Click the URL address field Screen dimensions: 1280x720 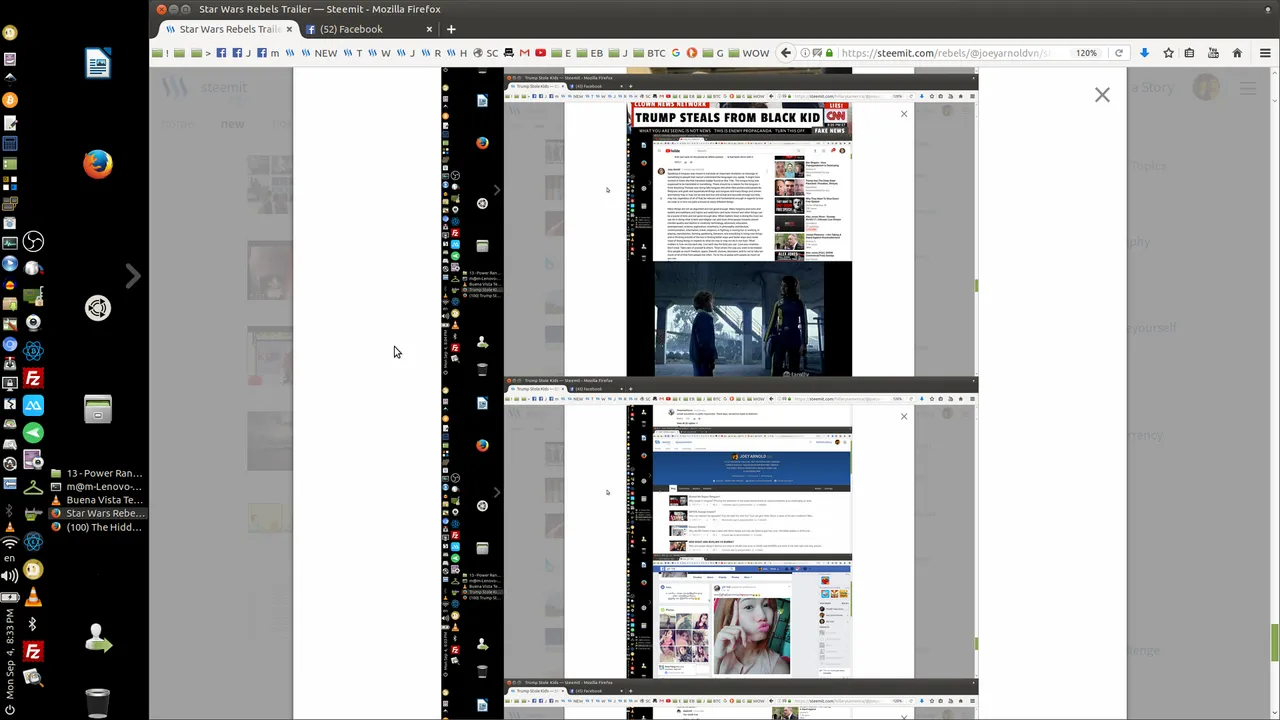coord(945,53)
